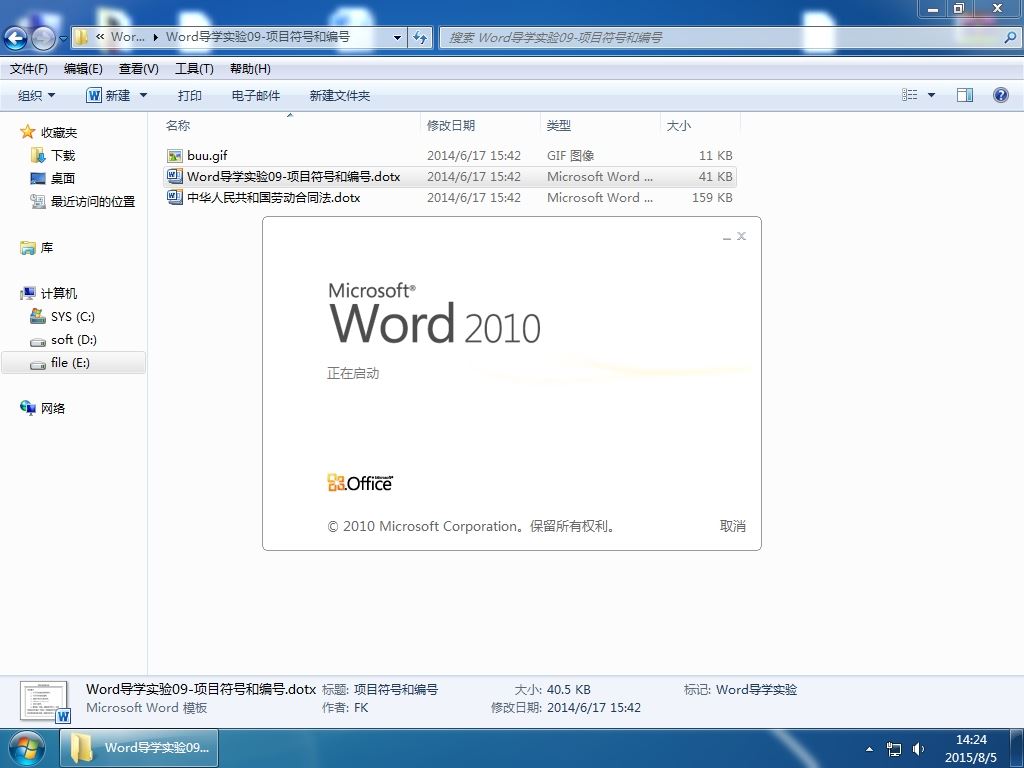Open the recent pages dropdown arrow

click(63, 39)
